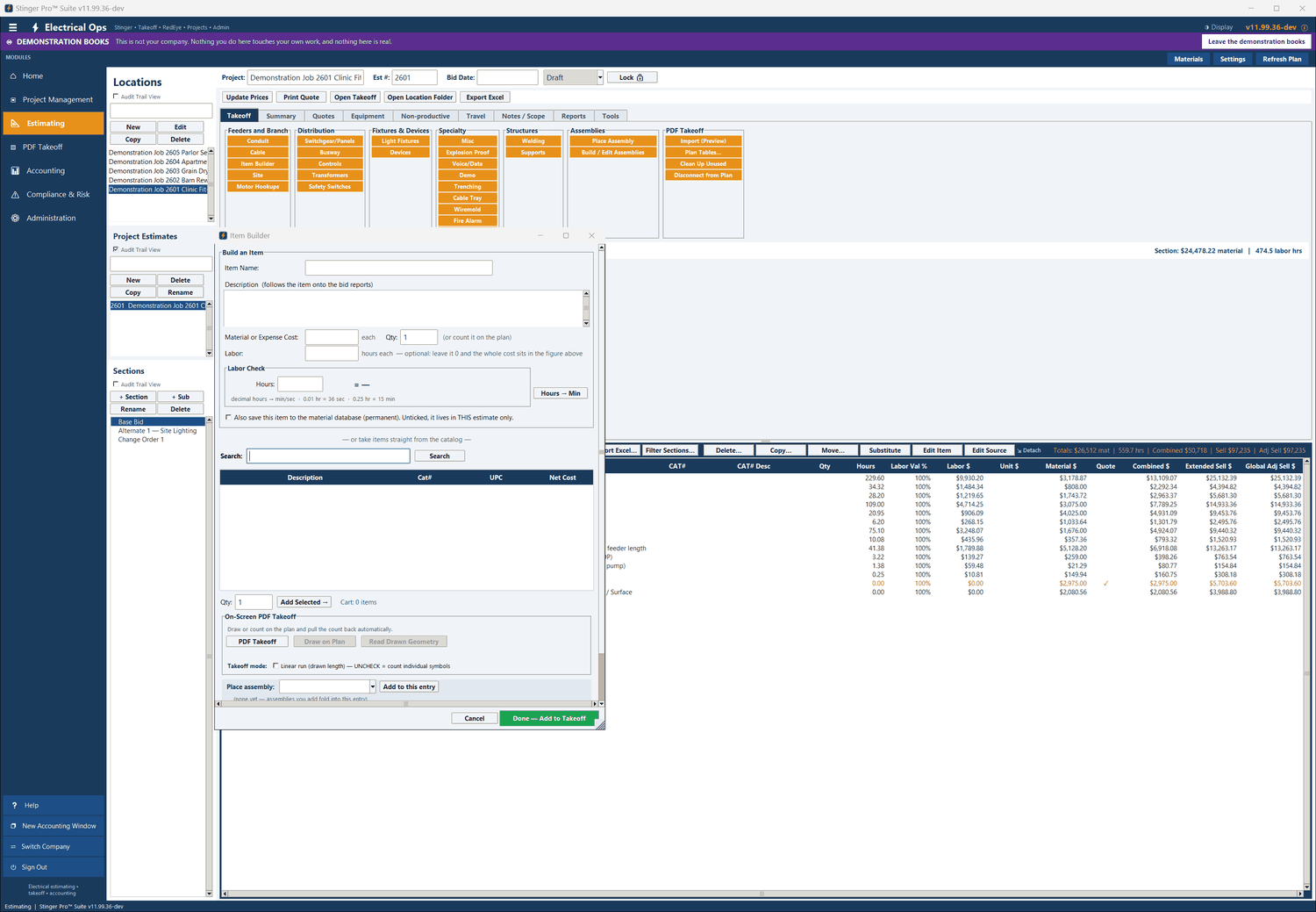The image size is (1316, 912).
Task: Click the Switch Company arrows icon
Action: pos(13,847)
